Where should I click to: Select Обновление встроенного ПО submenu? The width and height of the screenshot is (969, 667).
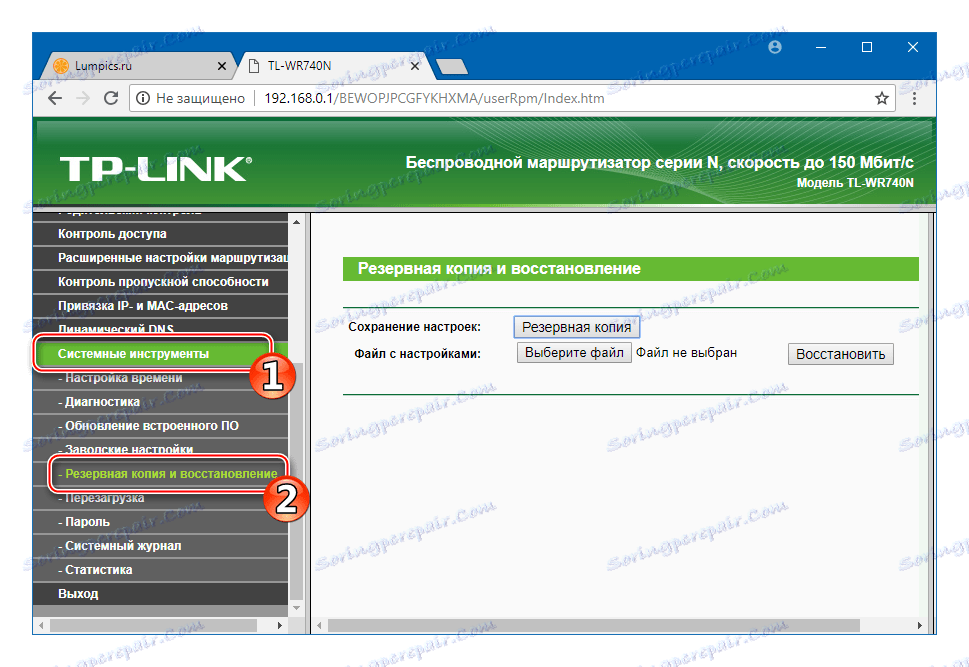tap(160, 426)
